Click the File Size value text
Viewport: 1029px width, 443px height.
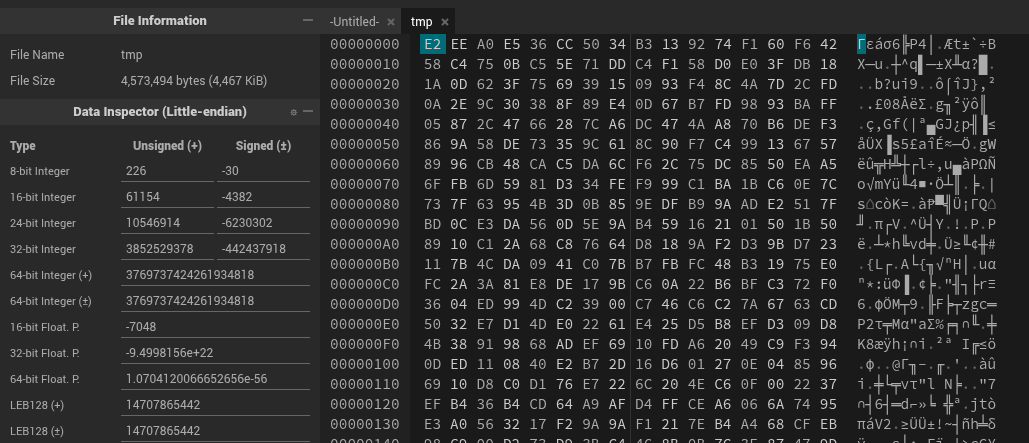click(x=180, y=80)
